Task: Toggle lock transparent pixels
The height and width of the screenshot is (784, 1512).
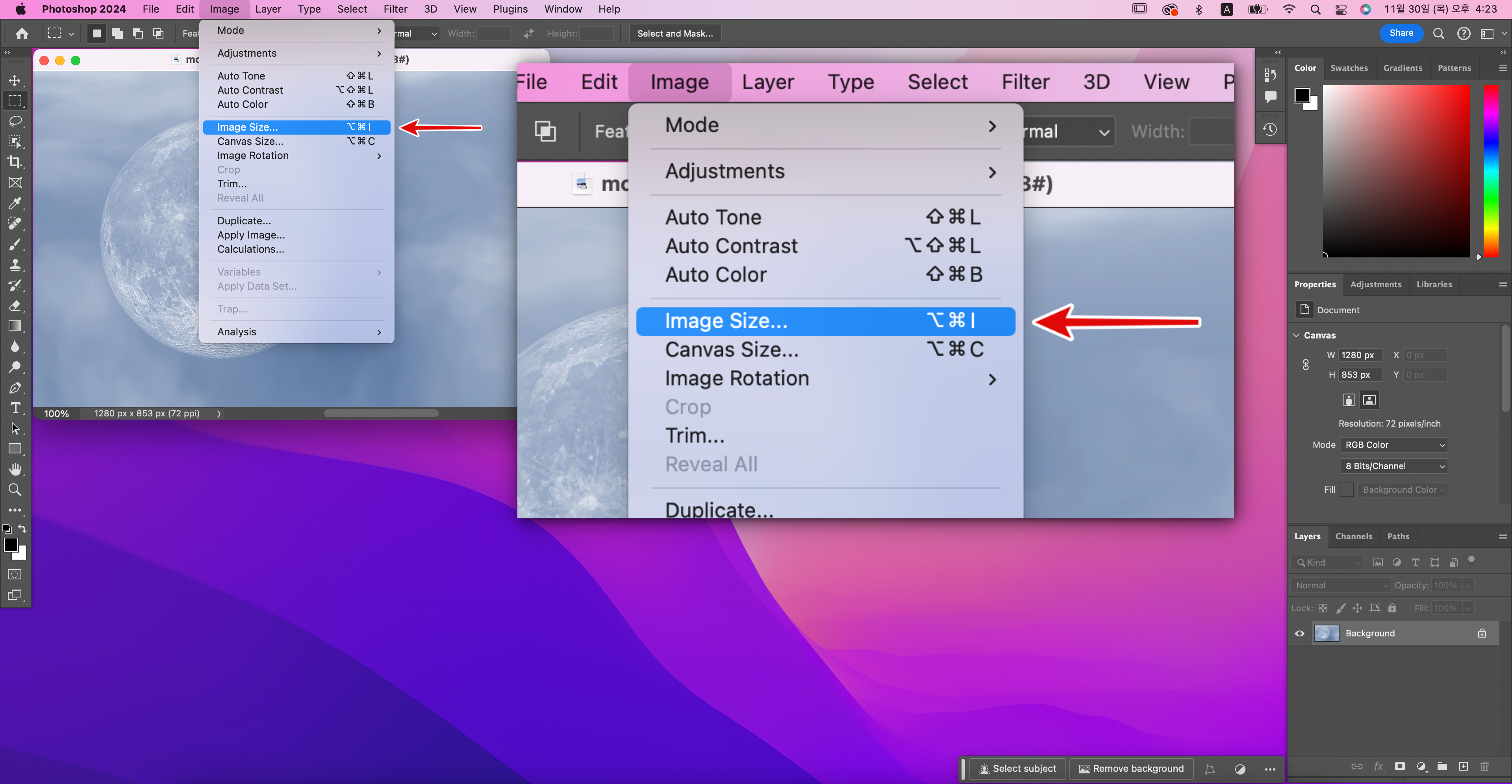Action: pyautogui.click(x=1323, y=608)
